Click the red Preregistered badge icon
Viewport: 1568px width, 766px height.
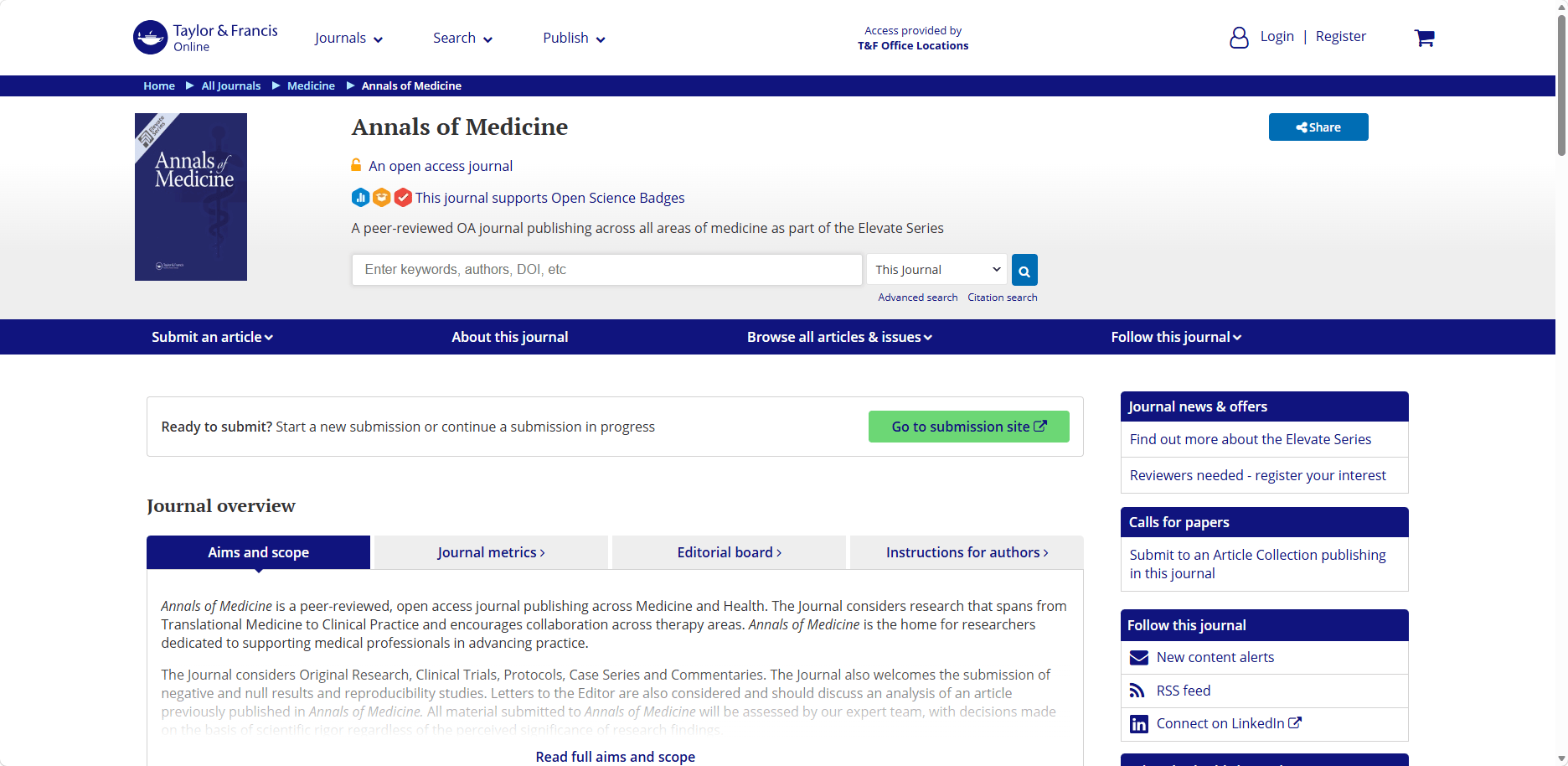point(403,198)
